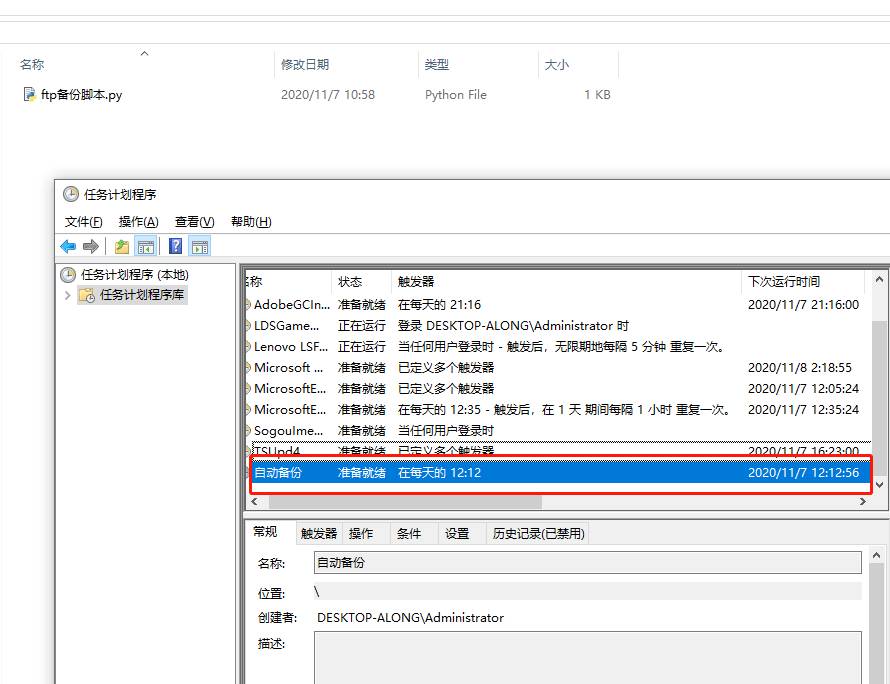Viewport: 890px width, 684px height.
Task: Expand the 任务计划程序库 tree node
Action: pyautogui.click(x=68, y=295)
